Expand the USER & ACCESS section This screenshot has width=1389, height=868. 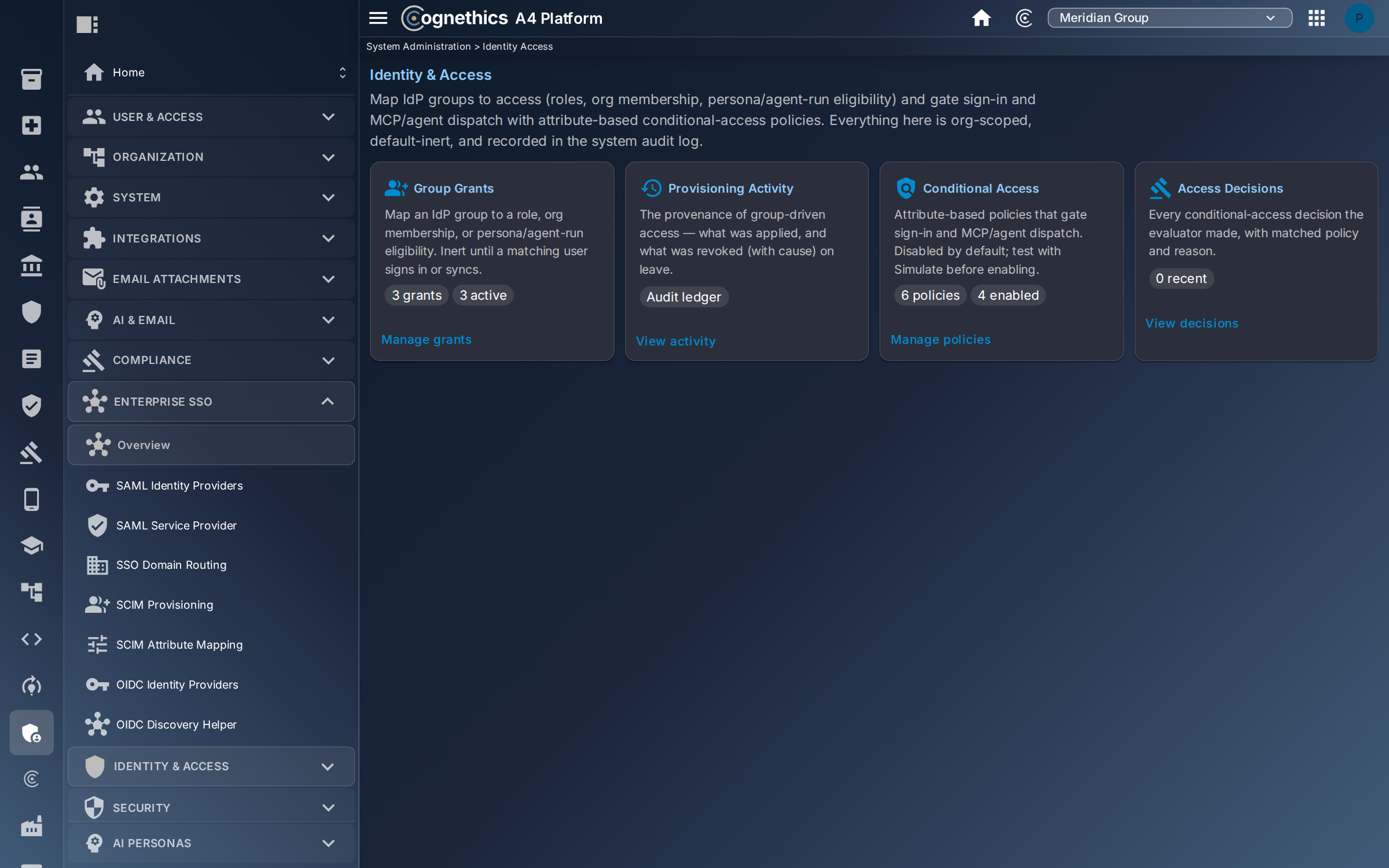pyautogui.click(x=211, y=117)
